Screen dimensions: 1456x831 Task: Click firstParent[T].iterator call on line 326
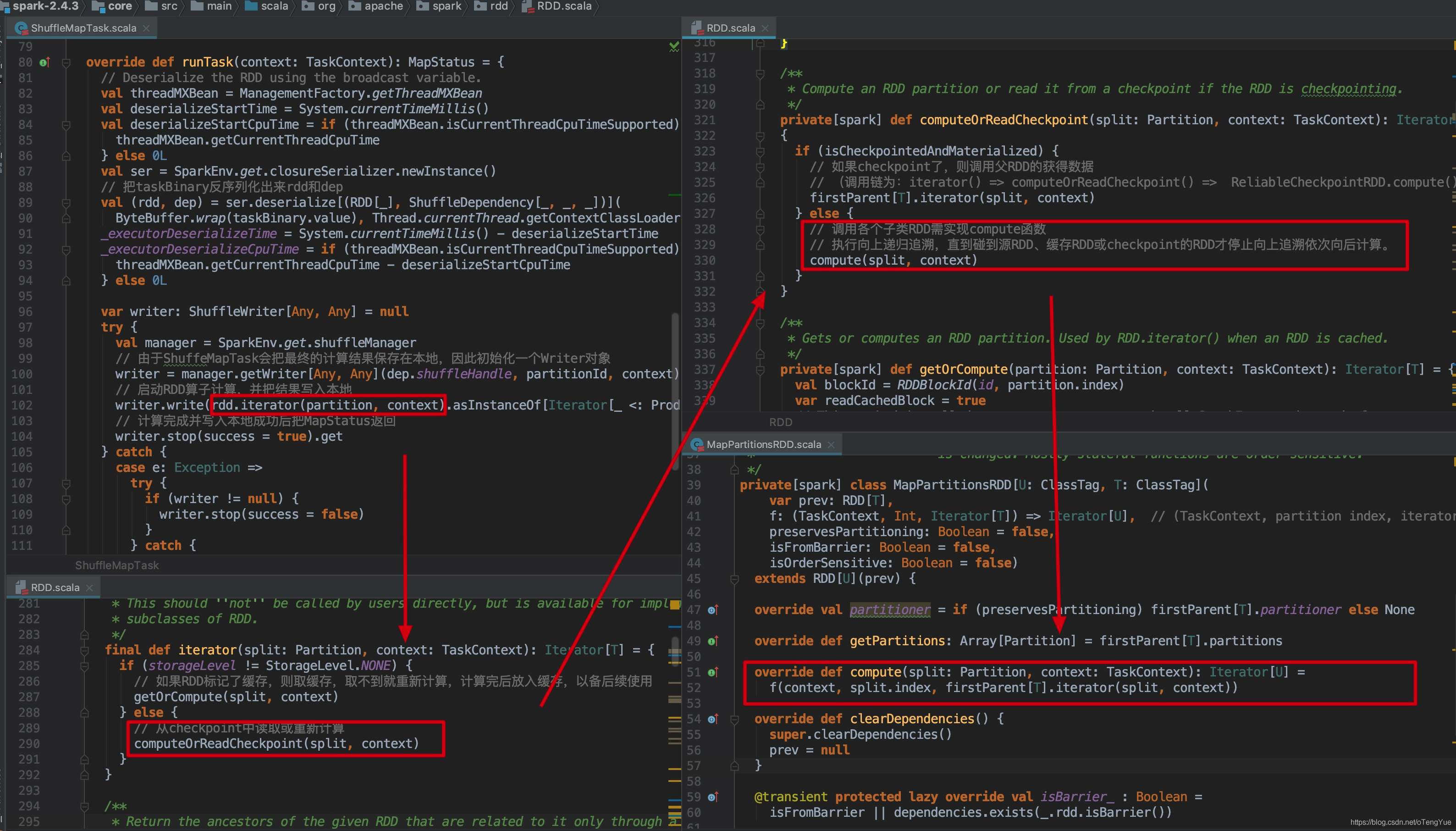(952, 198)
